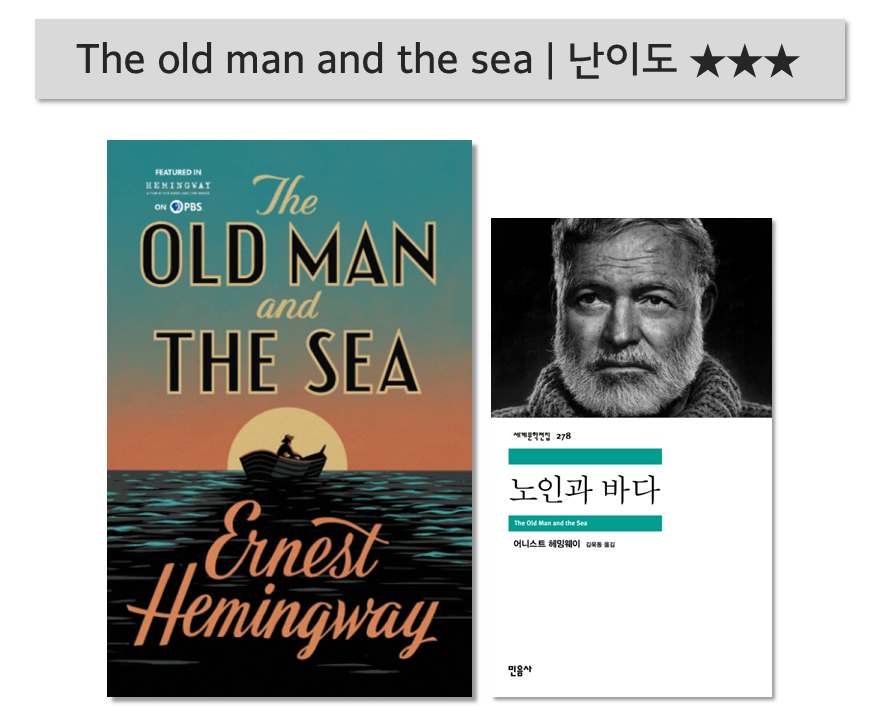The height and width of the screenshot is (710, 876).
Task: Click the author name 어니스트 헤밍웨이
Action: (x=546, y=544)
